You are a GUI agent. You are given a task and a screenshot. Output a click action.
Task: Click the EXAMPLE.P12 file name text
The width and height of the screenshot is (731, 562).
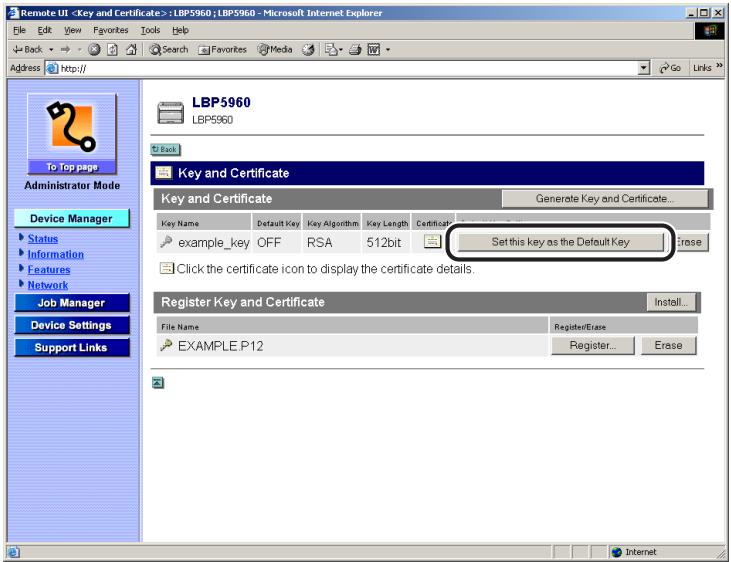pyautogui.click(x=221, y=346)
